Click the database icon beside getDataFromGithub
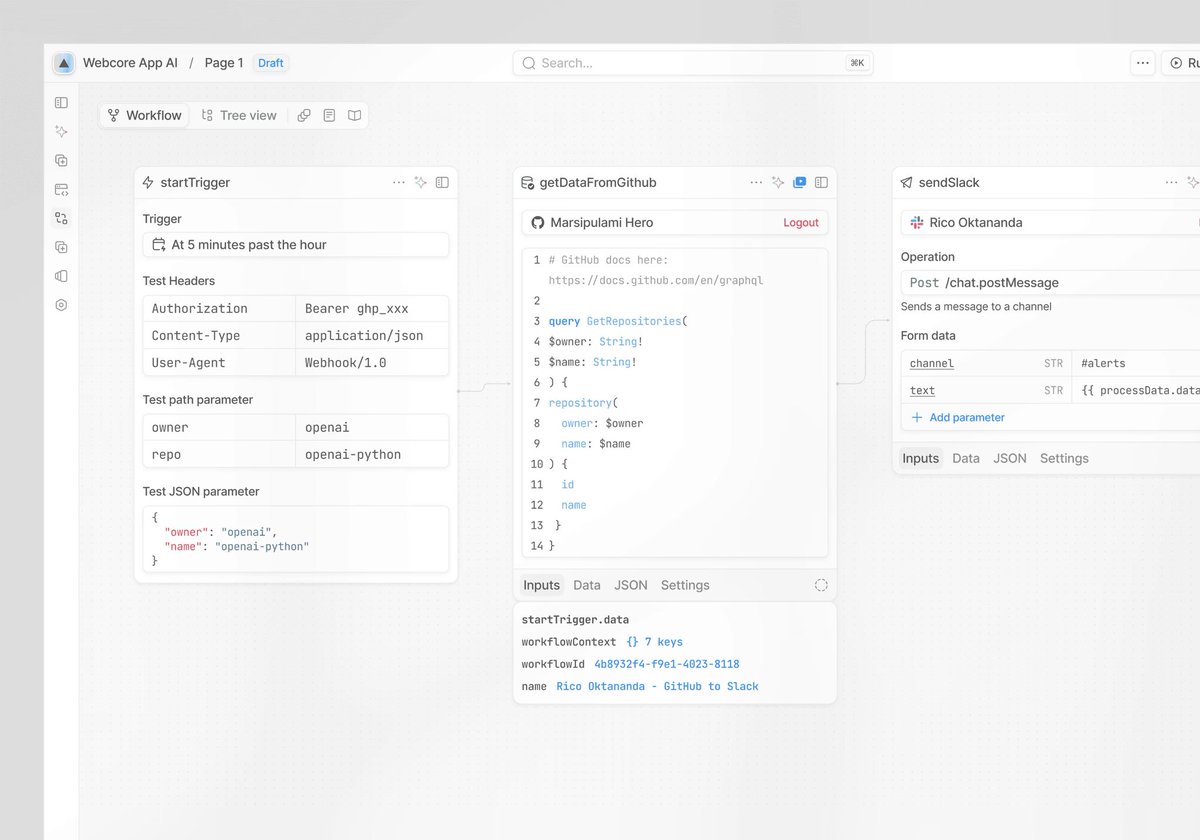Image resolution: width=1200 pixels, height=840 pixels. tap(527, 183)
